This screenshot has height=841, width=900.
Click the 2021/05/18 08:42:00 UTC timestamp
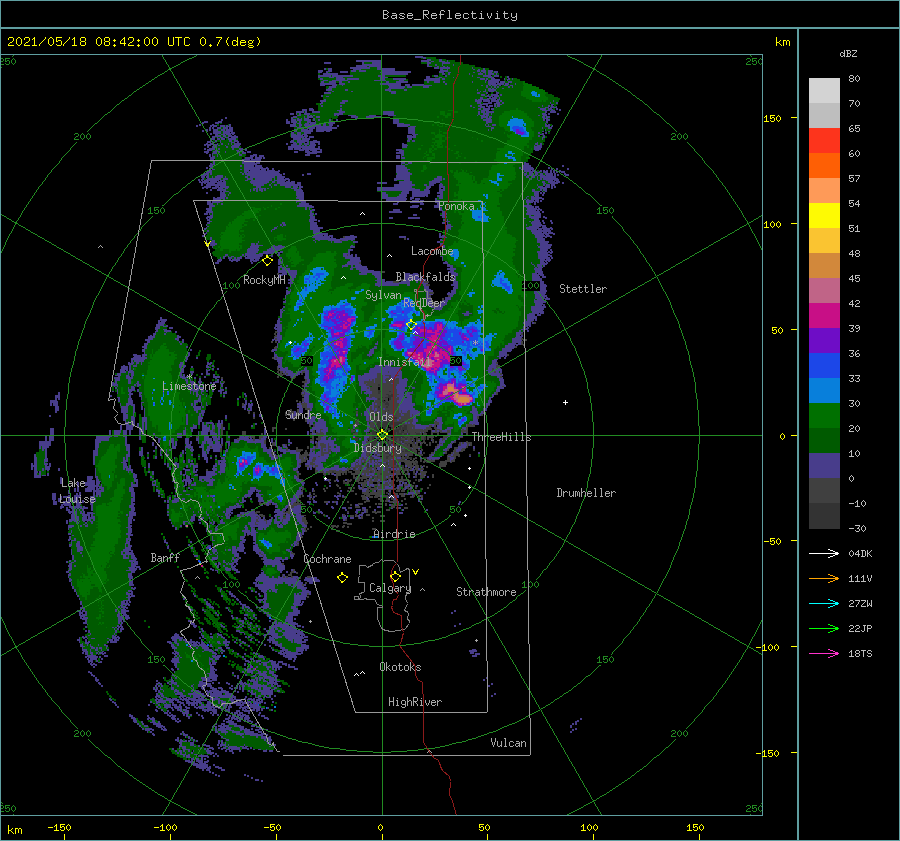point(134,42)
